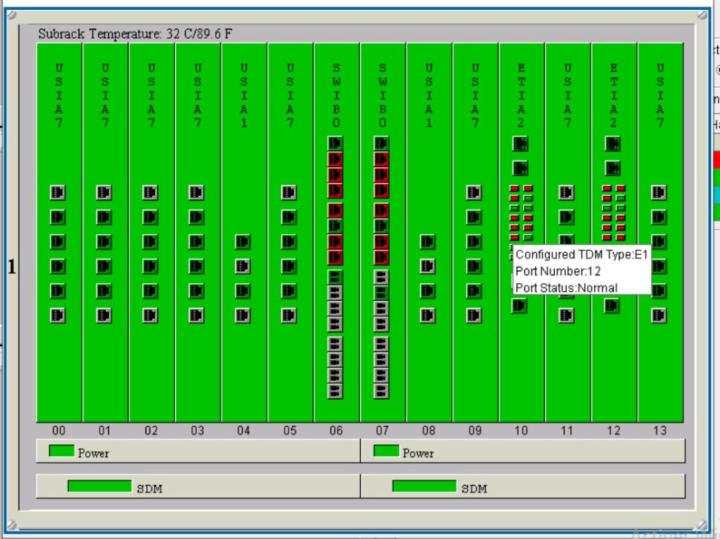Select the bottommost gray port on slot 07 SWIBO
Viewport: 720px width, 539px height.
381,391
